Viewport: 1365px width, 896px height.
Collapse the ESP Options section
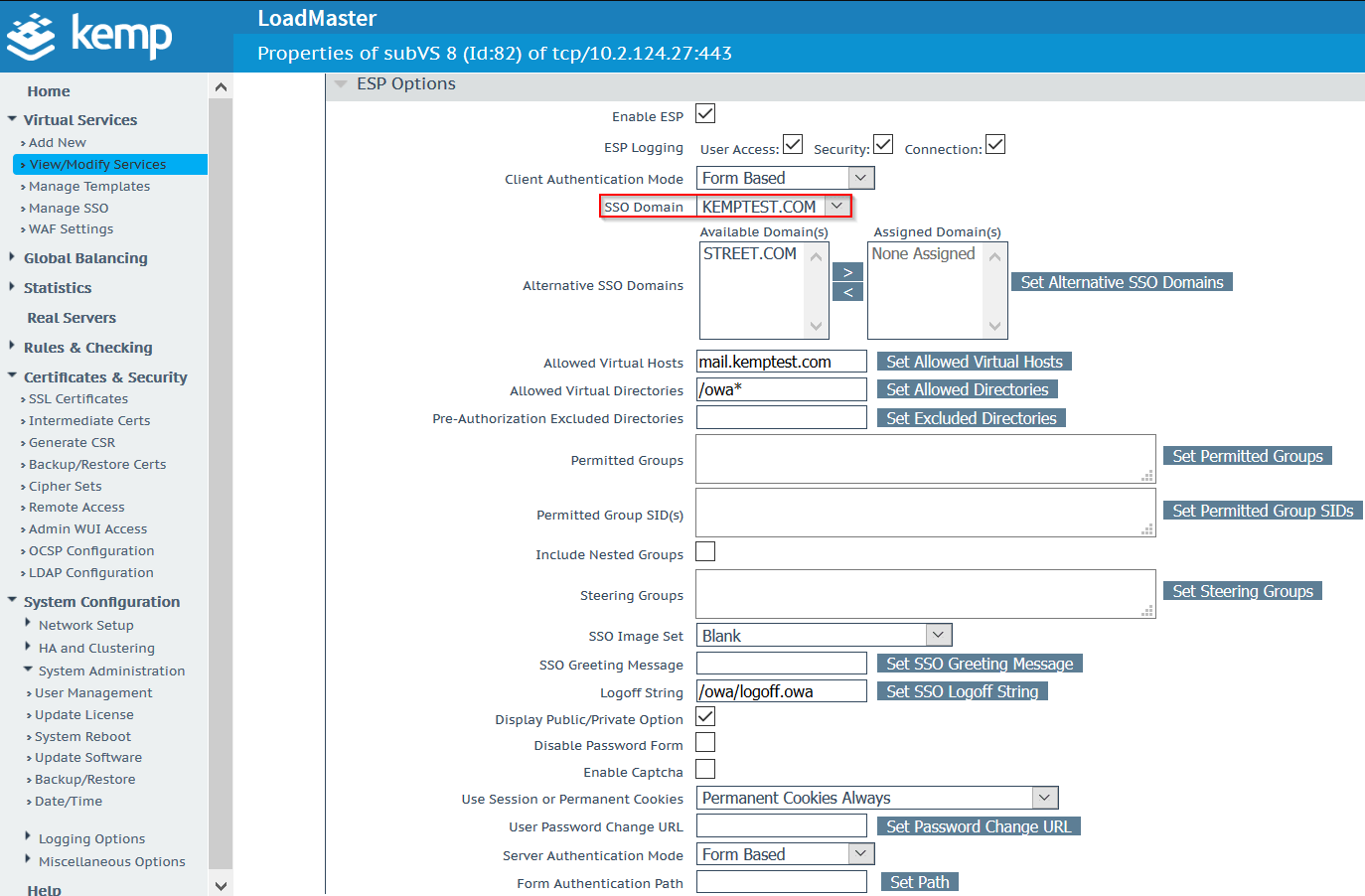341,84
